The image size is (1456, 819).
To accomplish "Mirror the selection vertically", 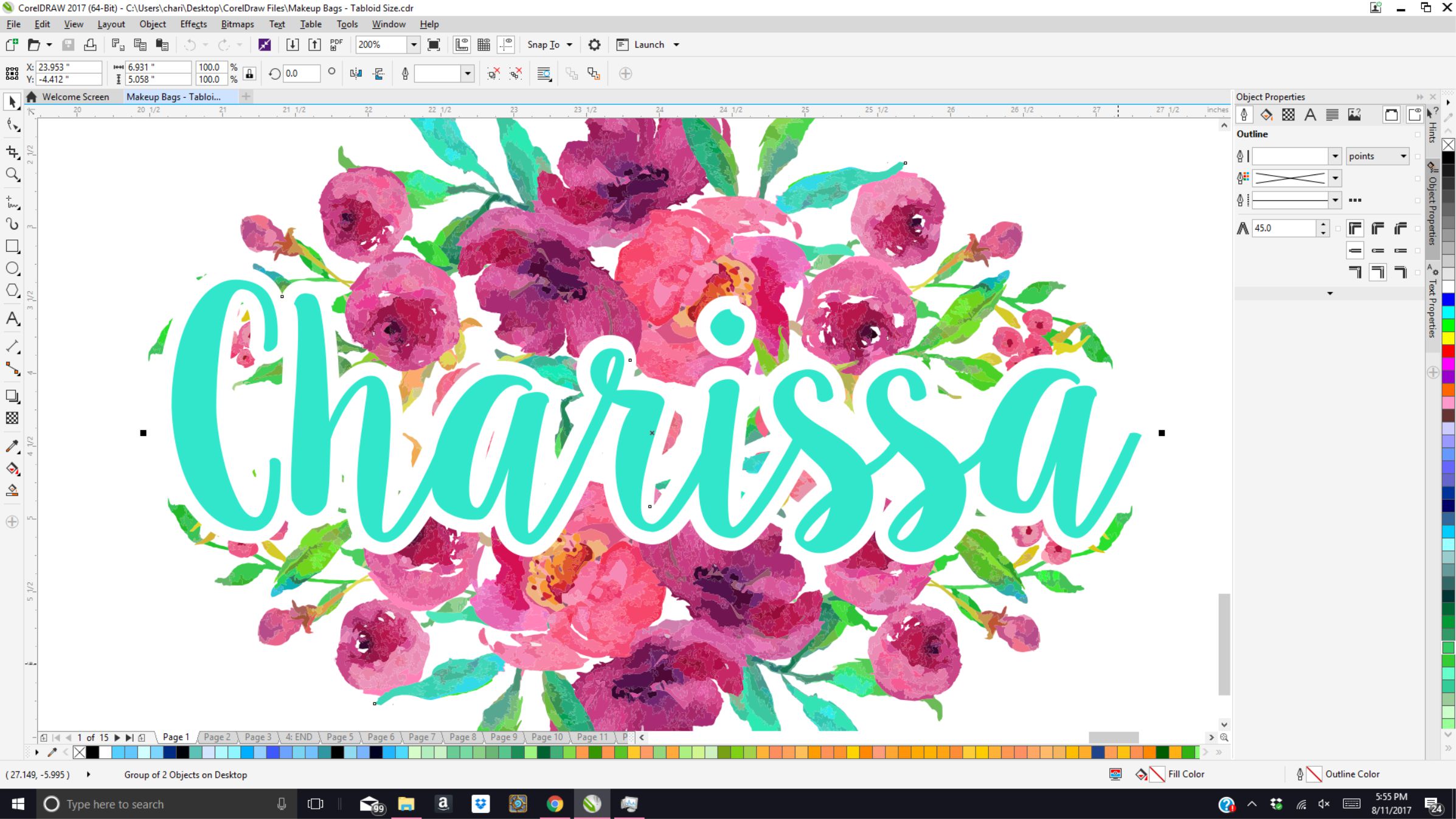I will click(x=378, y=74).
